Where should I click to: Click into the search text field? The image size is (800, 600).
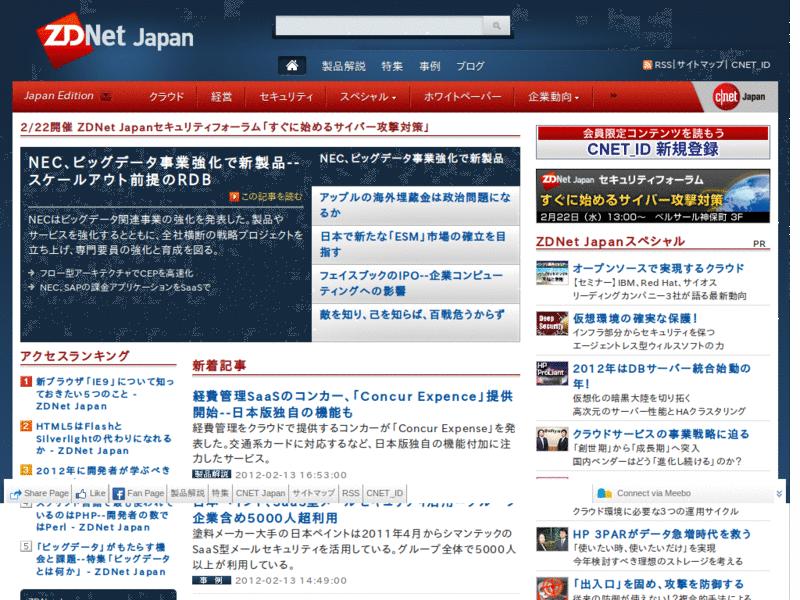click(380, 26)
